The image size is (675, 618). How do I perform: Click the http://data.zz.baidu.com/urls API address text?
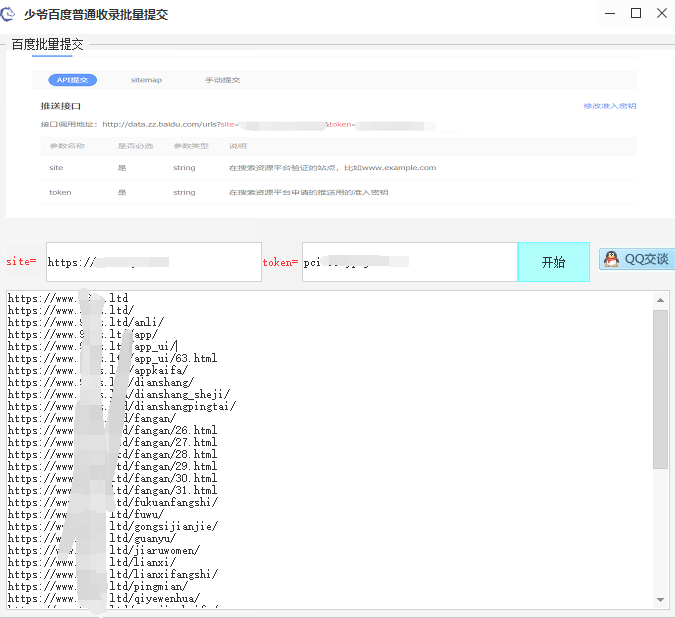click(161, 124)
